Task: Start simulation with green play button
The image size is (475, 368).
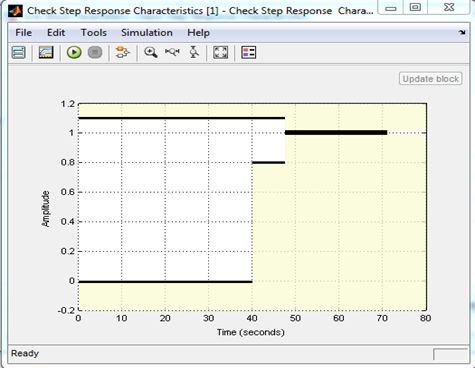Action: pyautogui.click(x=74, y=52)
